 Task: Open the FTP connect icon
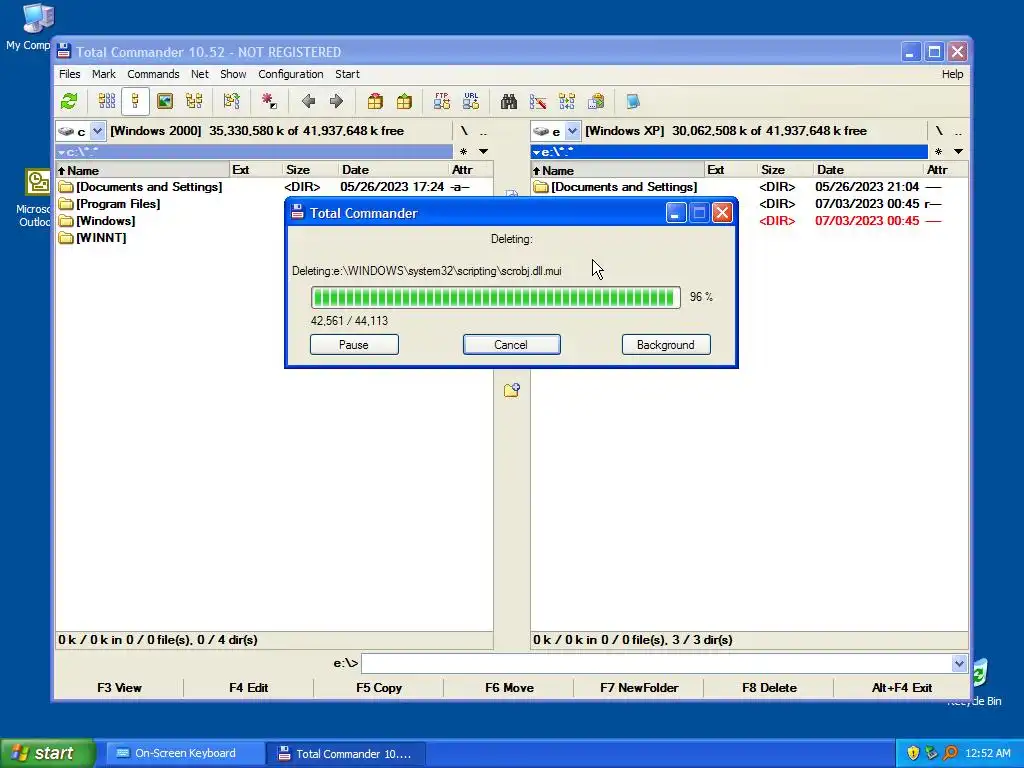(x=441, y=101)
